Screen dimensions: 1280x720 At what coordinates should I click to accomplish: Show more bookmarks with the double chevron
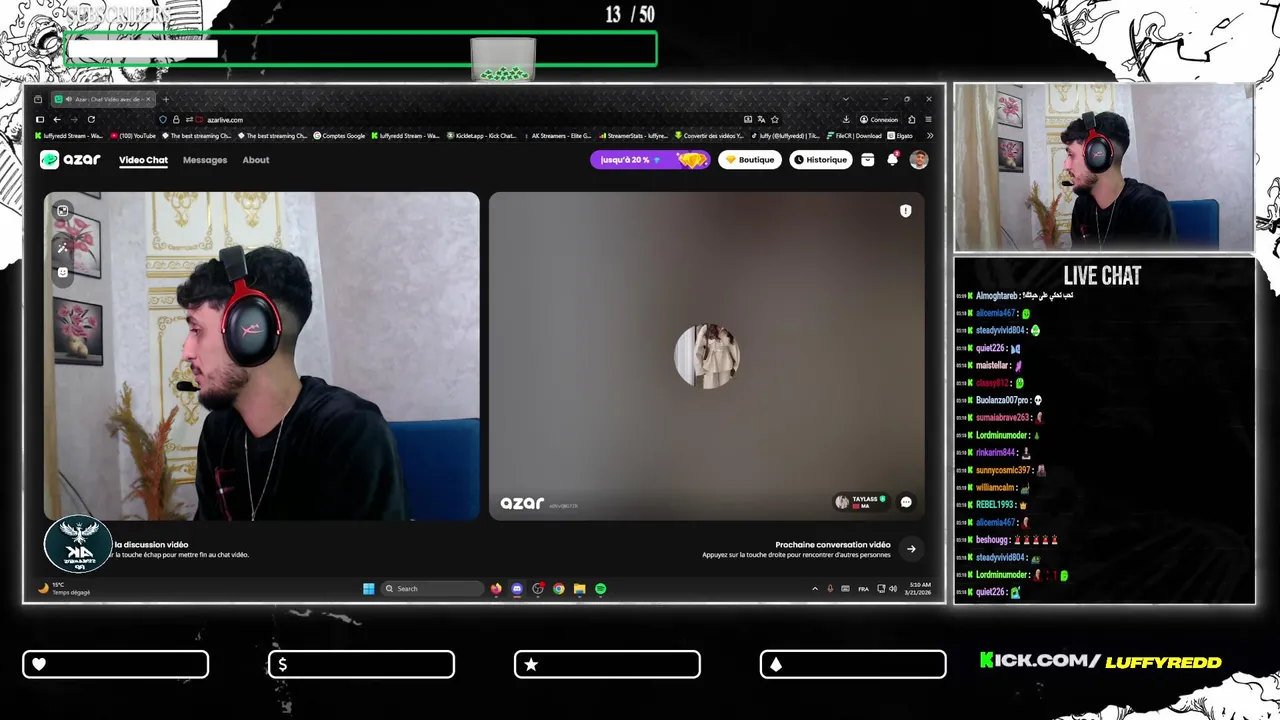pos(930,136)
